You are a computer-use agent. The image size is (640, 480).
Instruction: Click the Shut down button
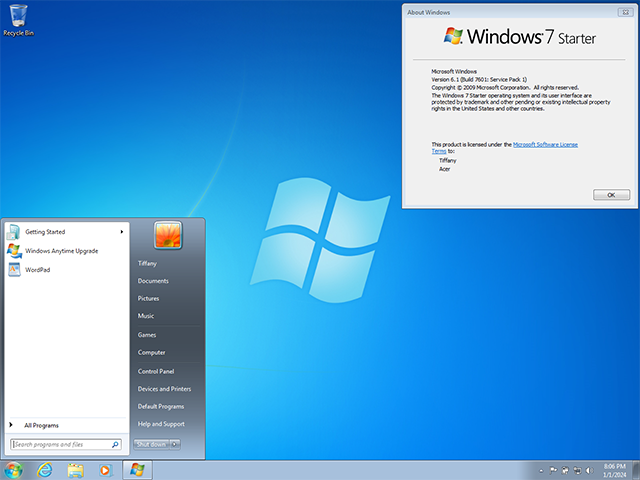click(151, 443)
